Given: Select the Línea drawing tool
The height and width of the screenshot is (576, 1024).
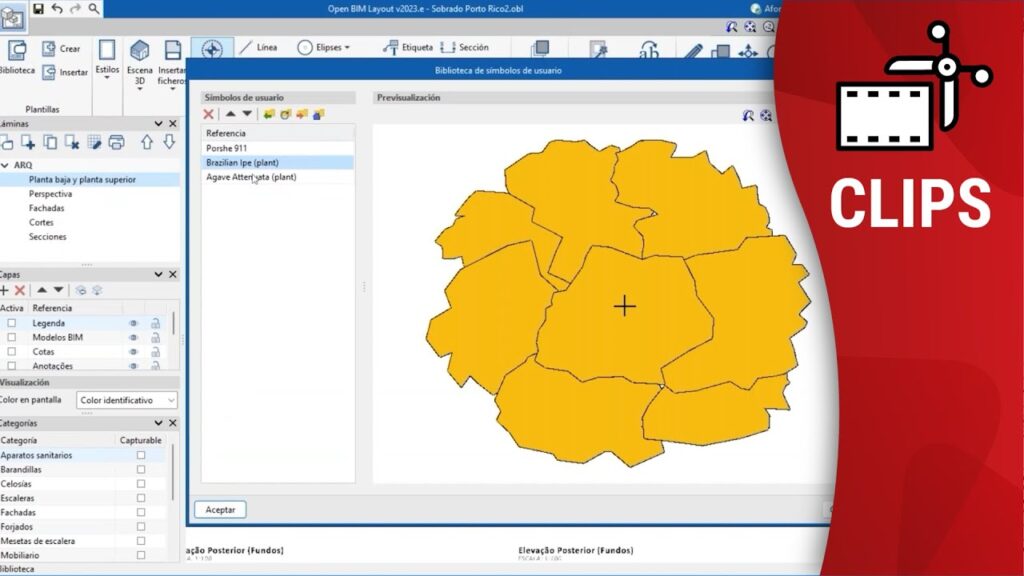Looking at the screenshot, I should [258, 47].
